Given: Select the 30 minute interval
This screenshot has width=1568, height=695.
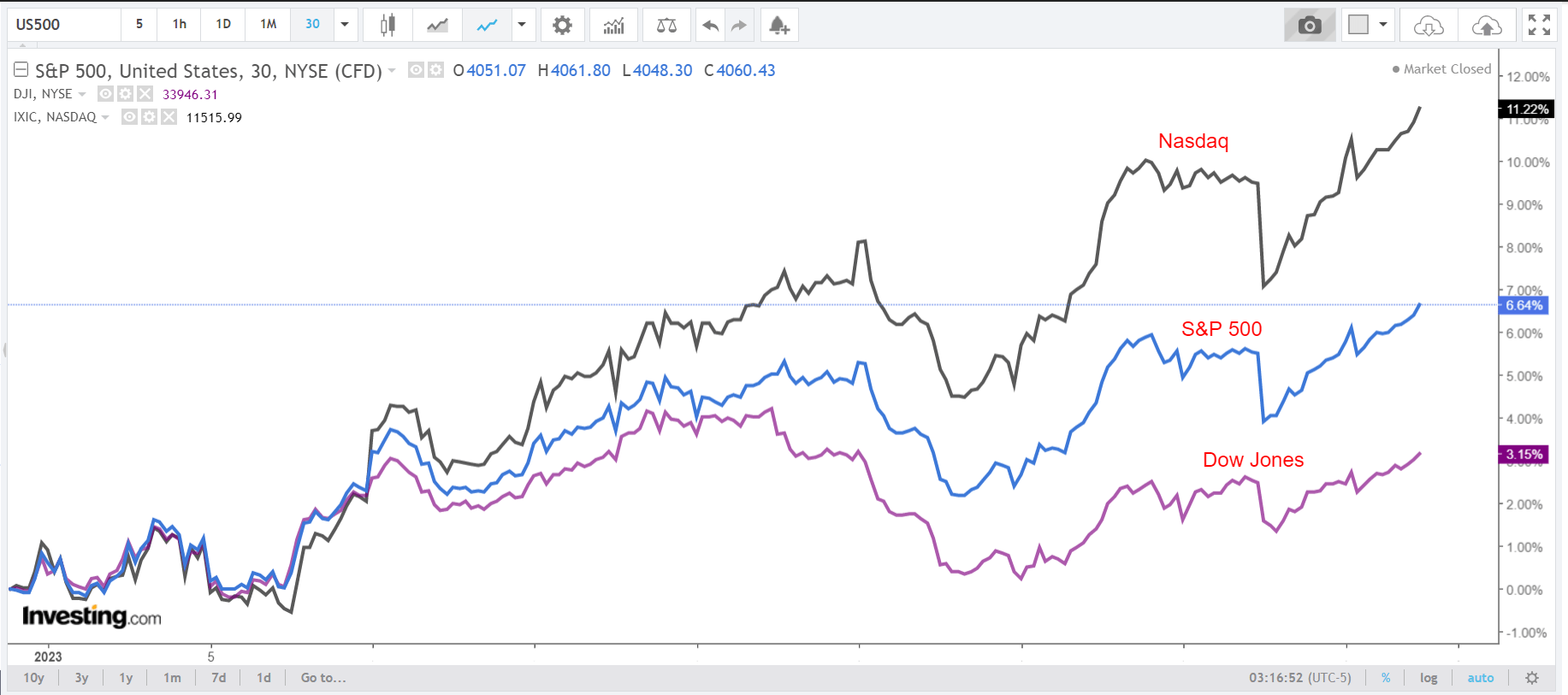Looking at the screenshot, I should 313,25.
